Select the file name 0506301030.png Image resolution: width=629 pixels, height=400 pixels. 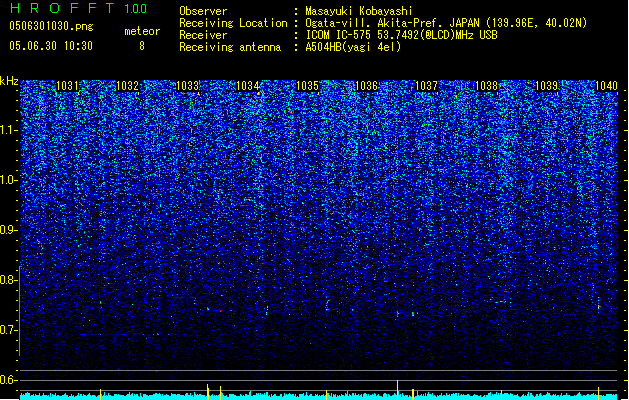click(51, 26)
